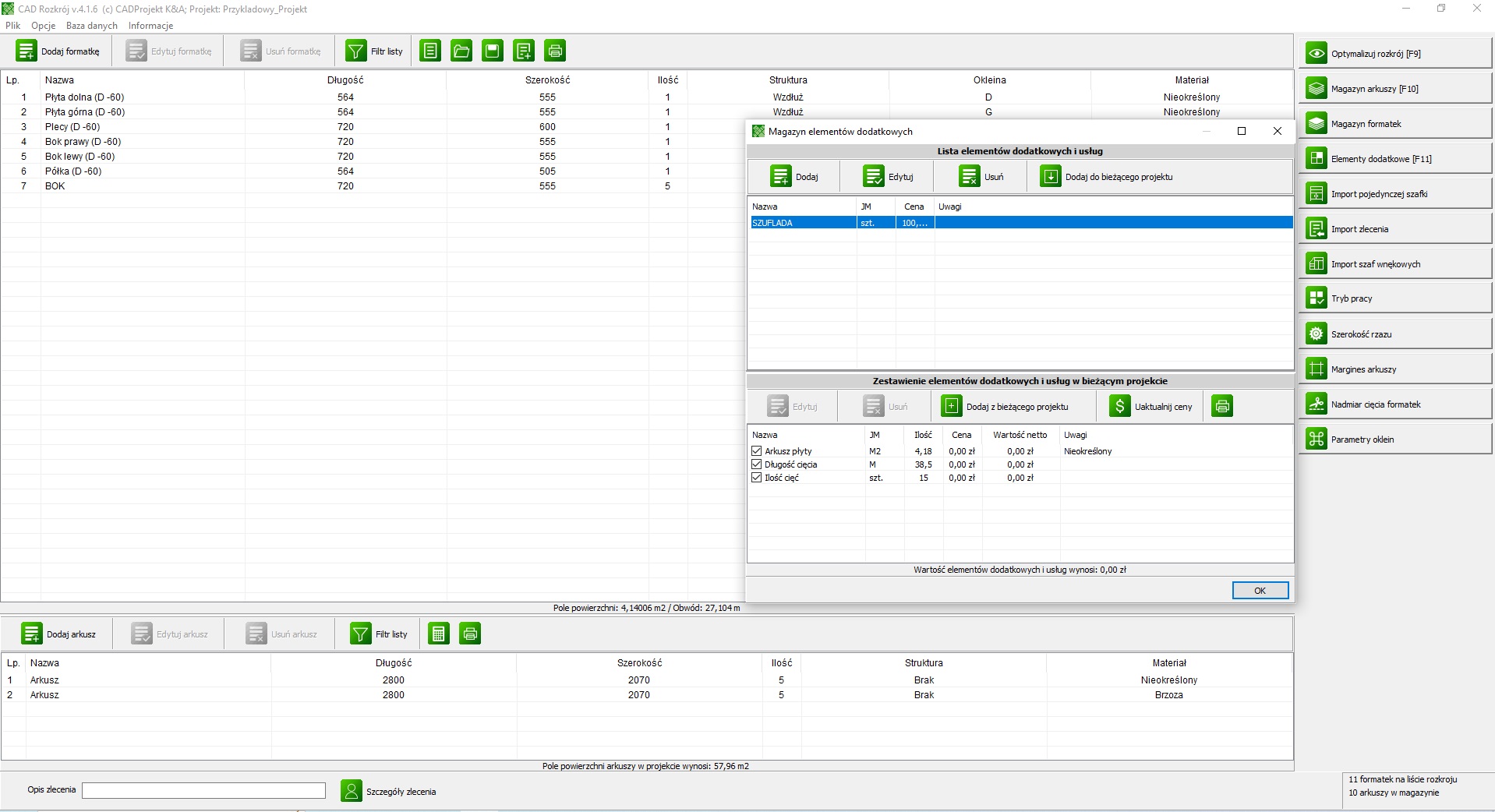This screenshot has height=812, width=1495.
Task: Click Uaktualnij ceny dollar icon
Action: [1119, 407]
